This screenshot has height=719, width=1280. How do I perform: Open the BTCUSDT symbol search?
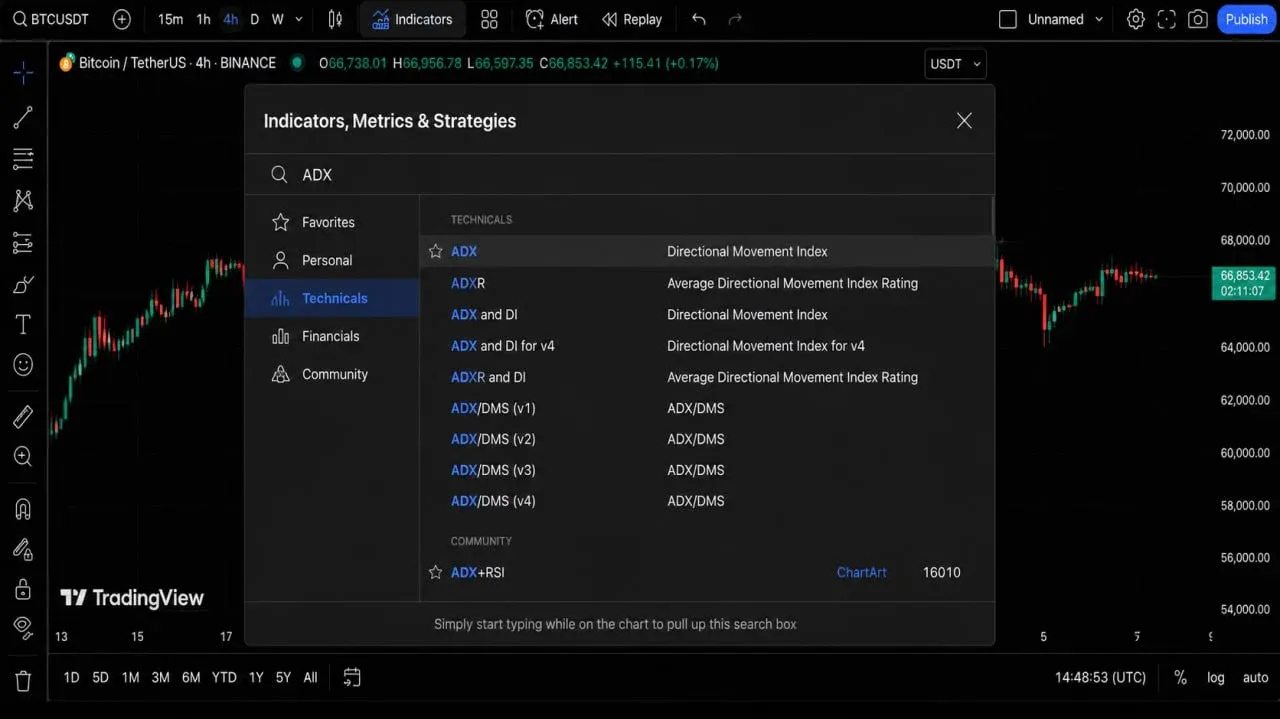(x=50, y=19)
